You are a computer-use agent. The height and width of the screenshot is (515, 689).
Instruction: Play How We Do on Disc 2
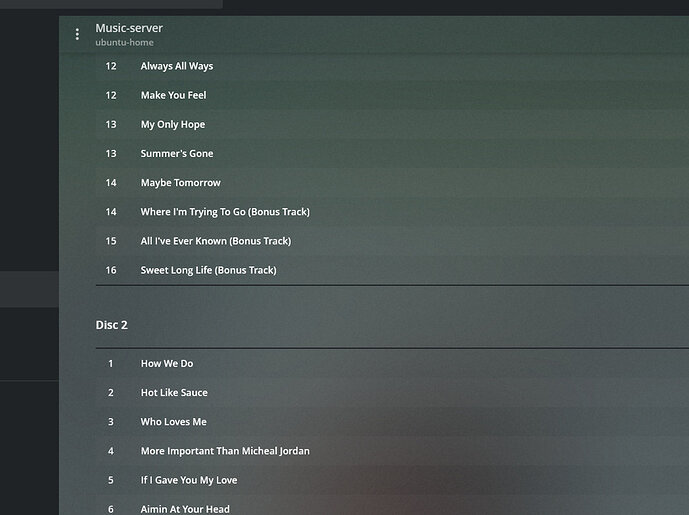[167, 363]
